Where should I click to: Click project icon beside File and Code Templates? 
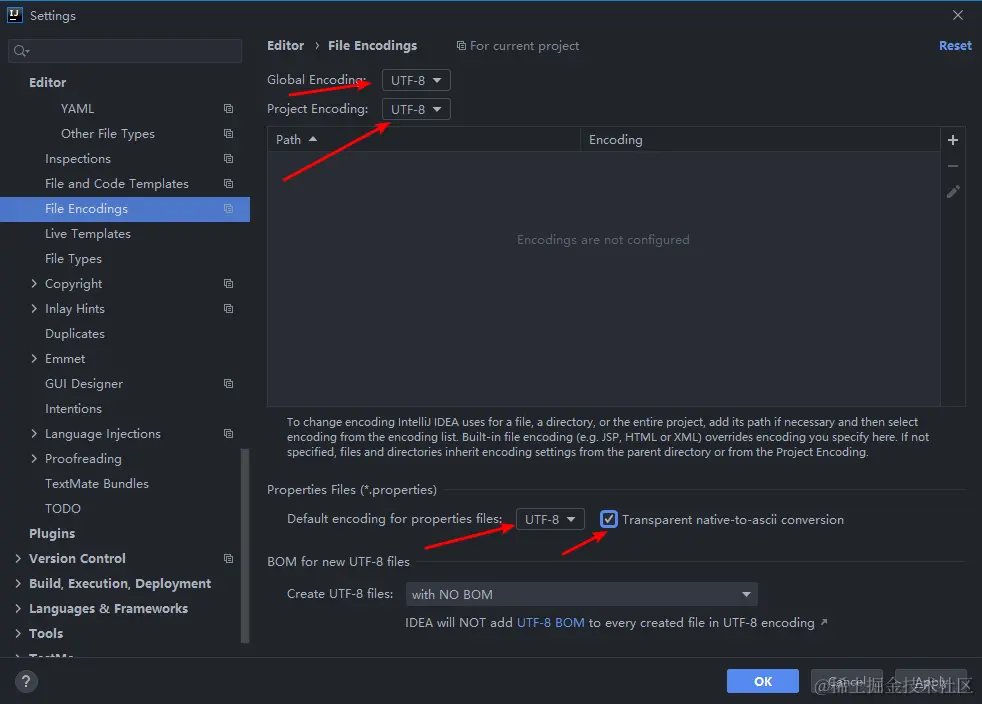point(229,184)
